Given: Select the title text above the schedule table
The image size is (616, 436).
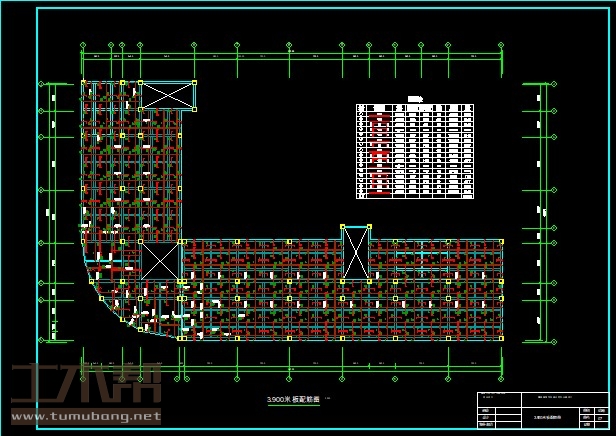Looking at the screenshot, I should point(414,99).
